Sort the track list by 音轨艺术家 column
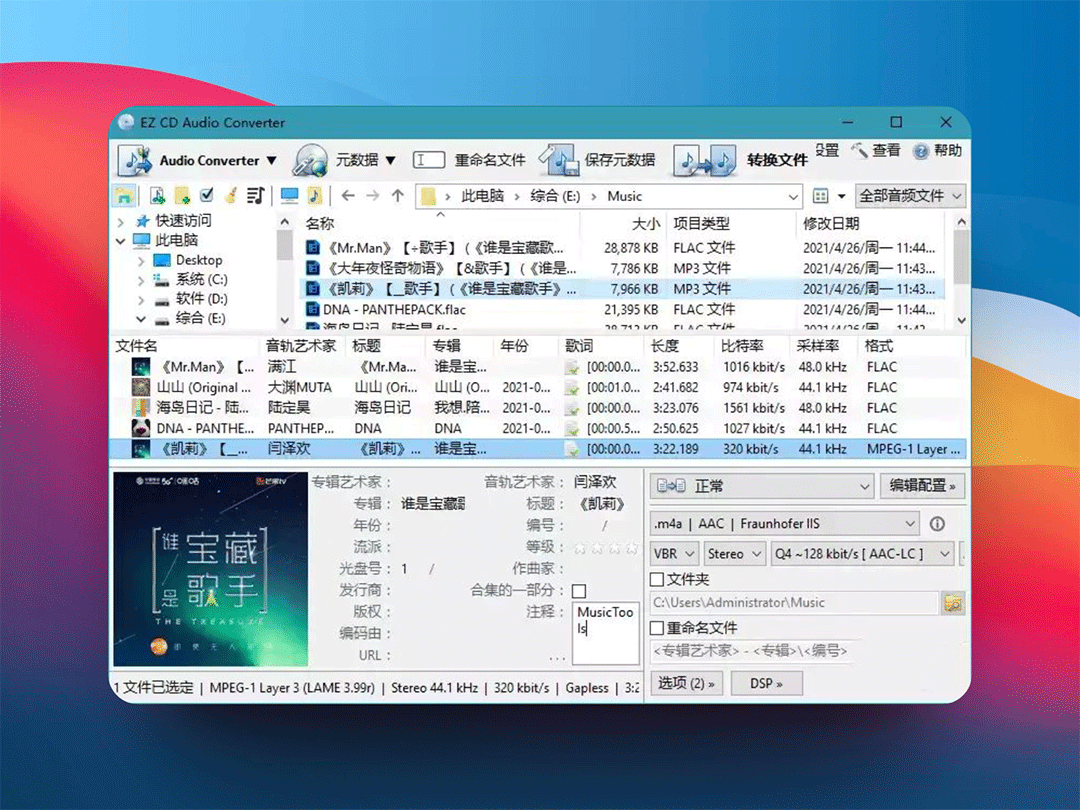The image size is (1080, 810). tap(301, 346)
